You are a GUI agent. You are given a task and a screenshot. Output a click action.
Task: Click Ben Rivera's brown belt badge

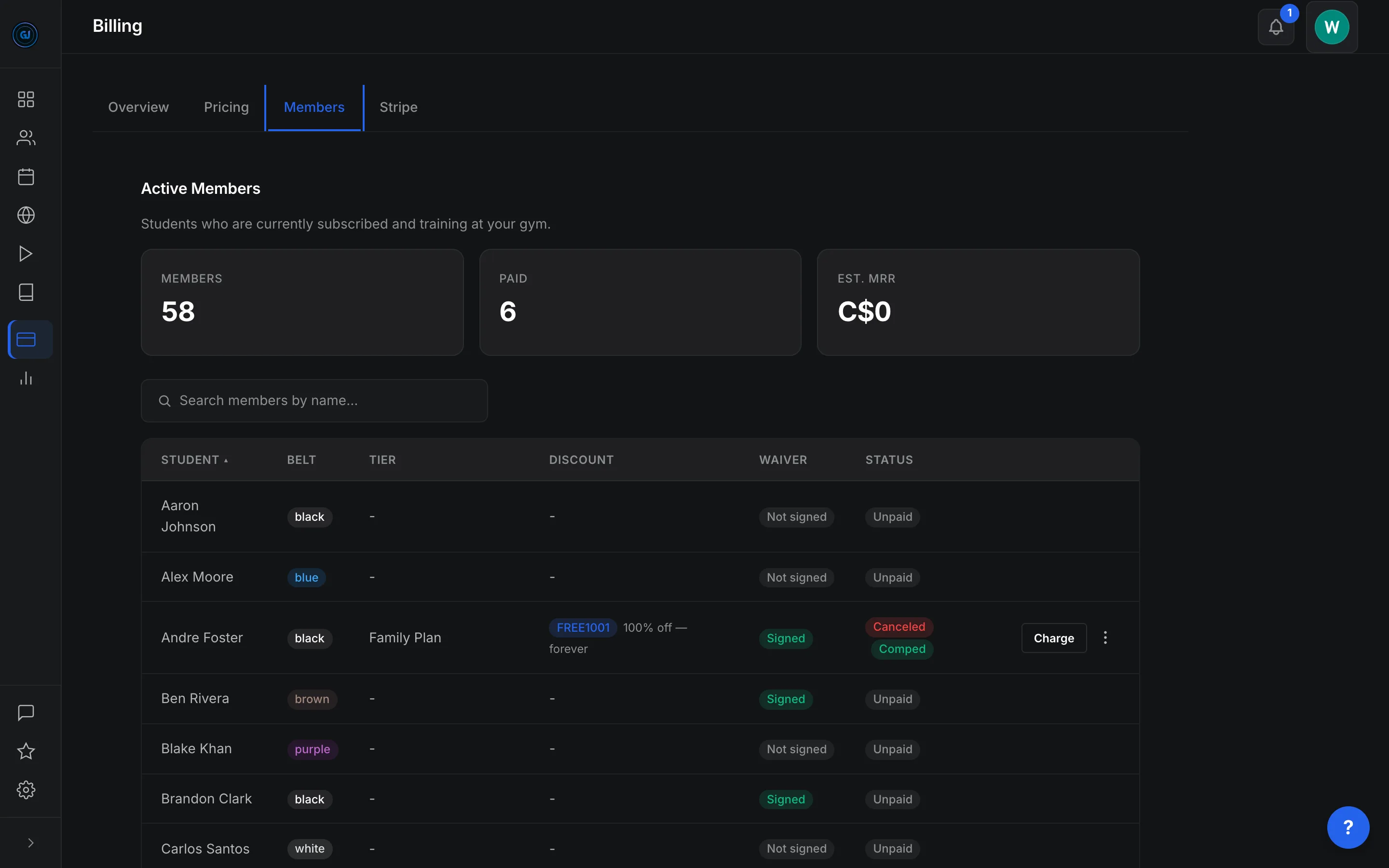click(312, 699)
